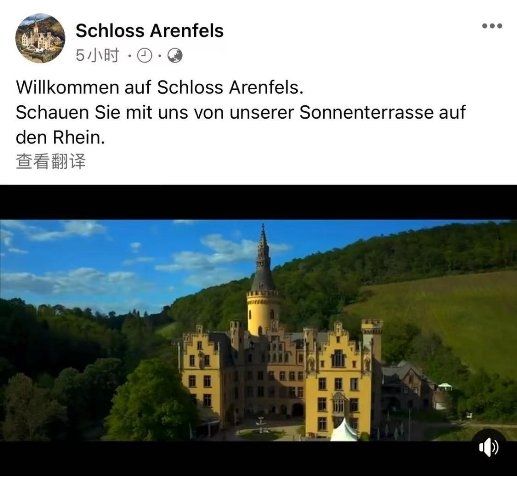Click the left yellow castle wing in the video
The width and height of the screenshot is (517, 488).
pyautogui.click(x=201, y=373)
